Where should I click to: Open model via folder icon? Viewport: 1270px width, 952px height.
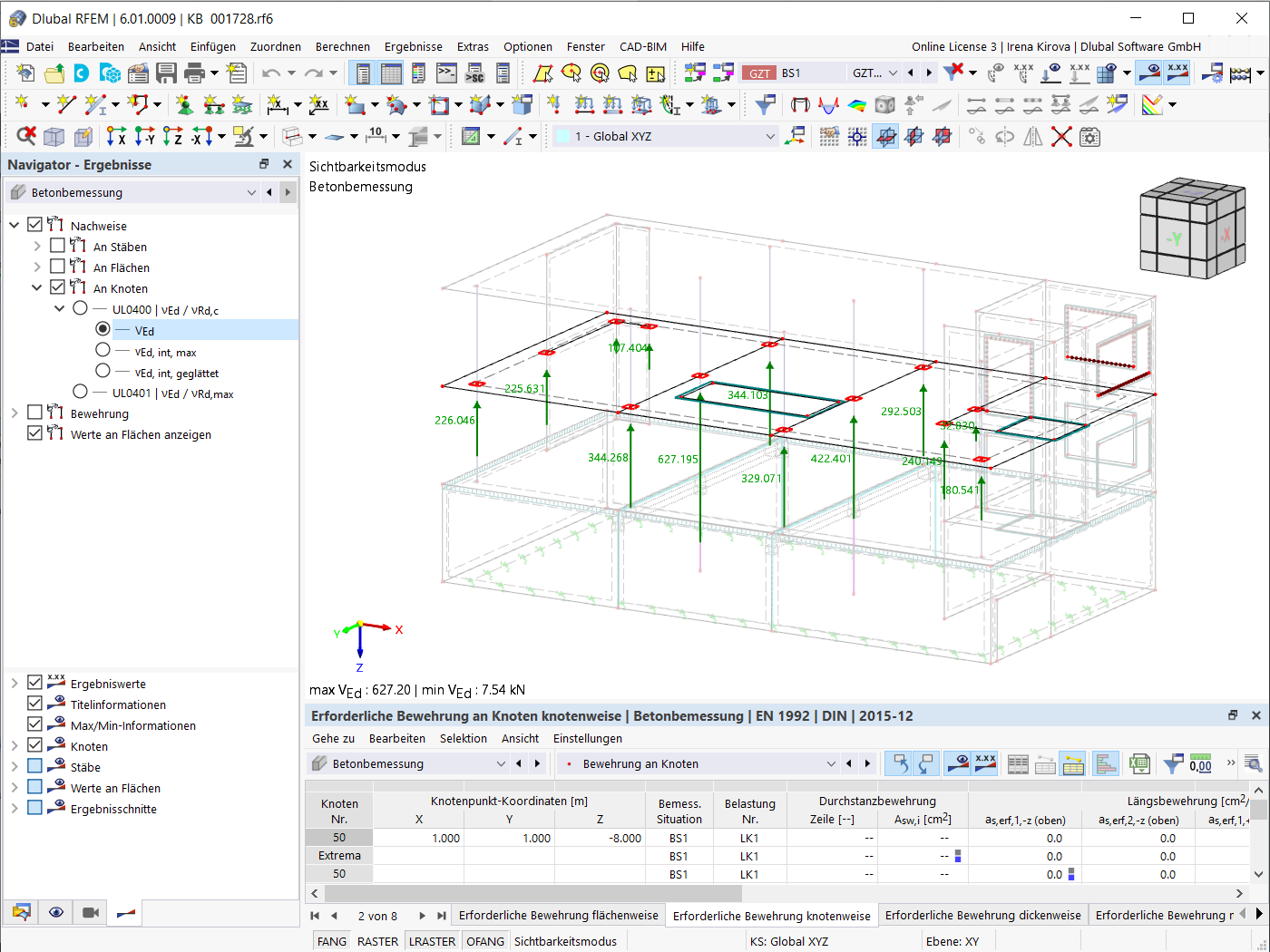click(x=54, y=73)
